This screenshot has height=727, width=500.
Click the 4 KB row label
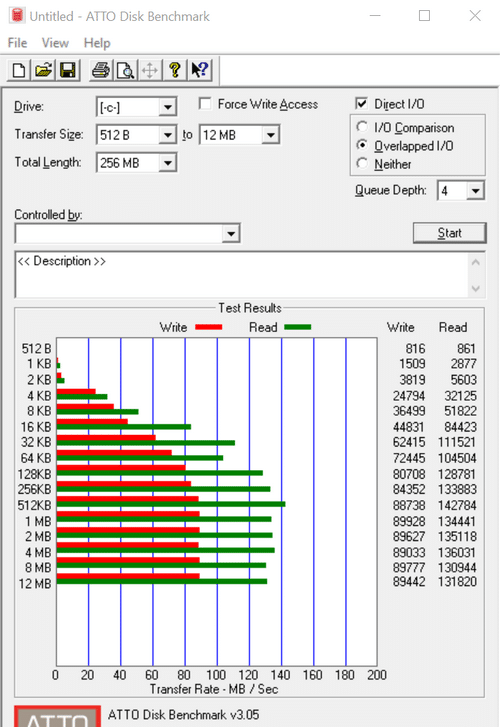click(x=39, y=396)
